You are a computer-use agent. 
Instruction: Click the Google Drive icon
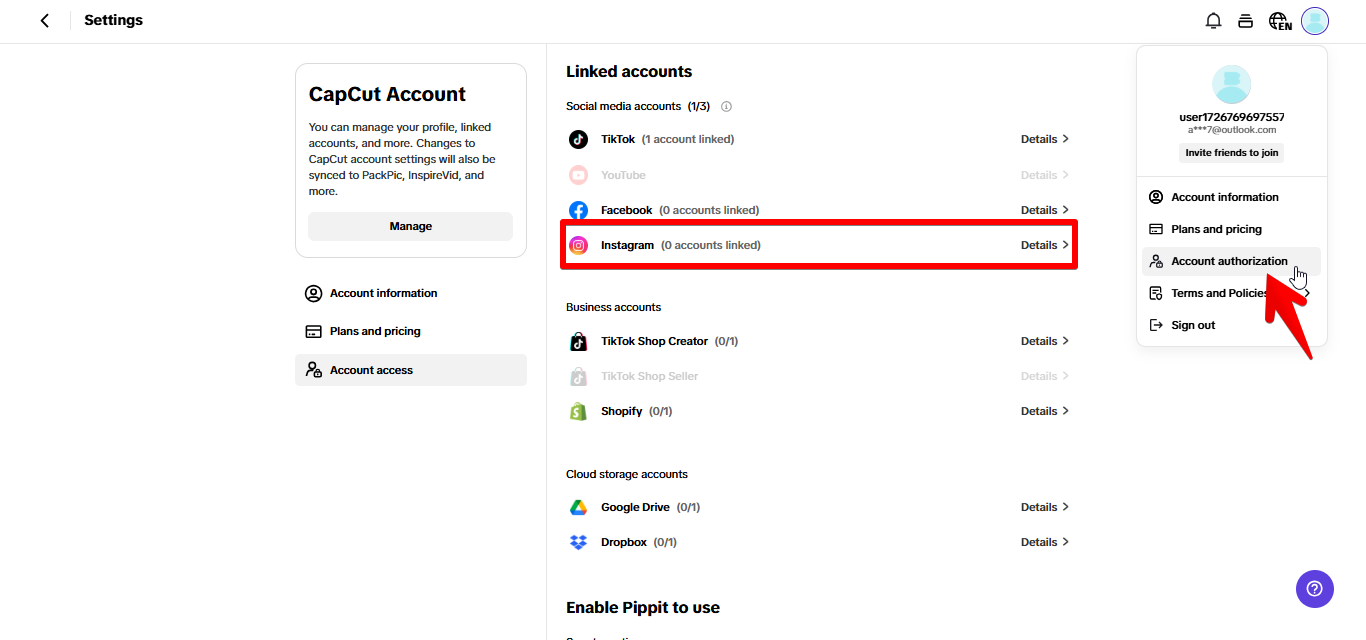pos(578,507)
